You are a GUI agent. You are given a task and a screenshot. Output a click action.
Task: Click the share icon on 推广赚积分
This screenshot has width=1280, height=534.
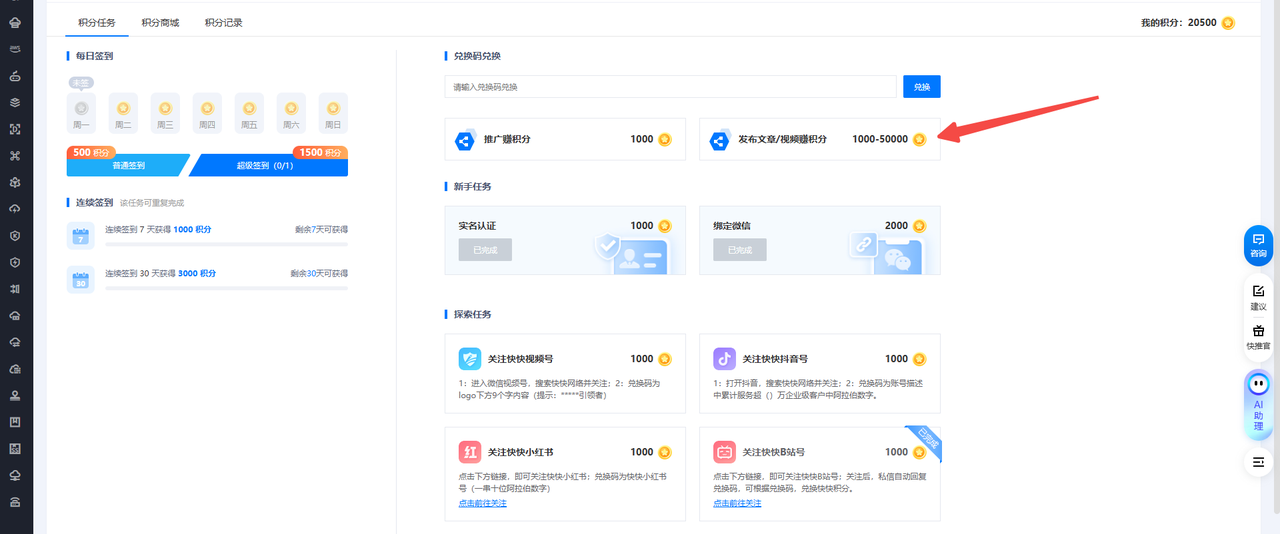[465, 140]
